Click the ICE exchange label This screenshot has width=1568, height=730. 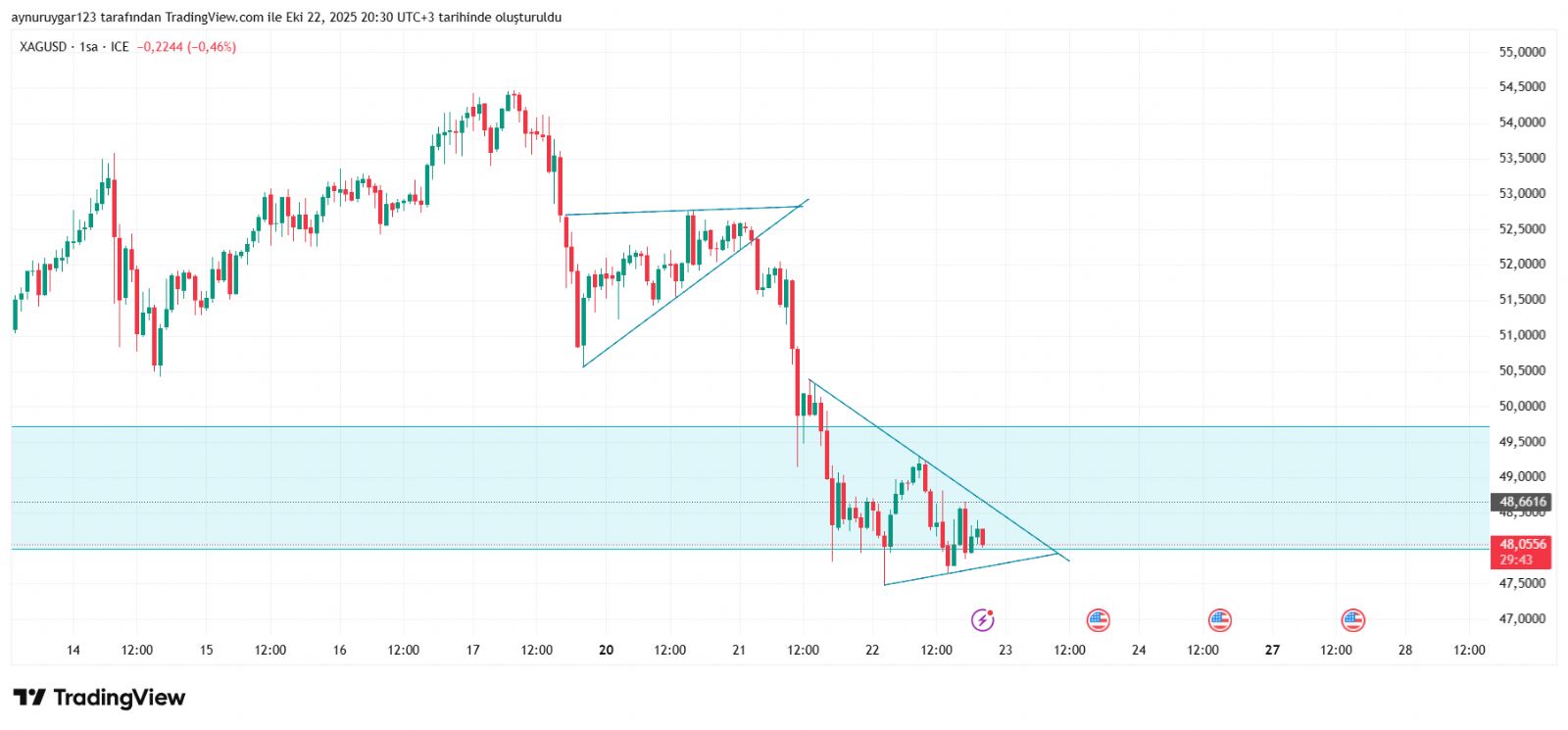[x=120, y=47]
